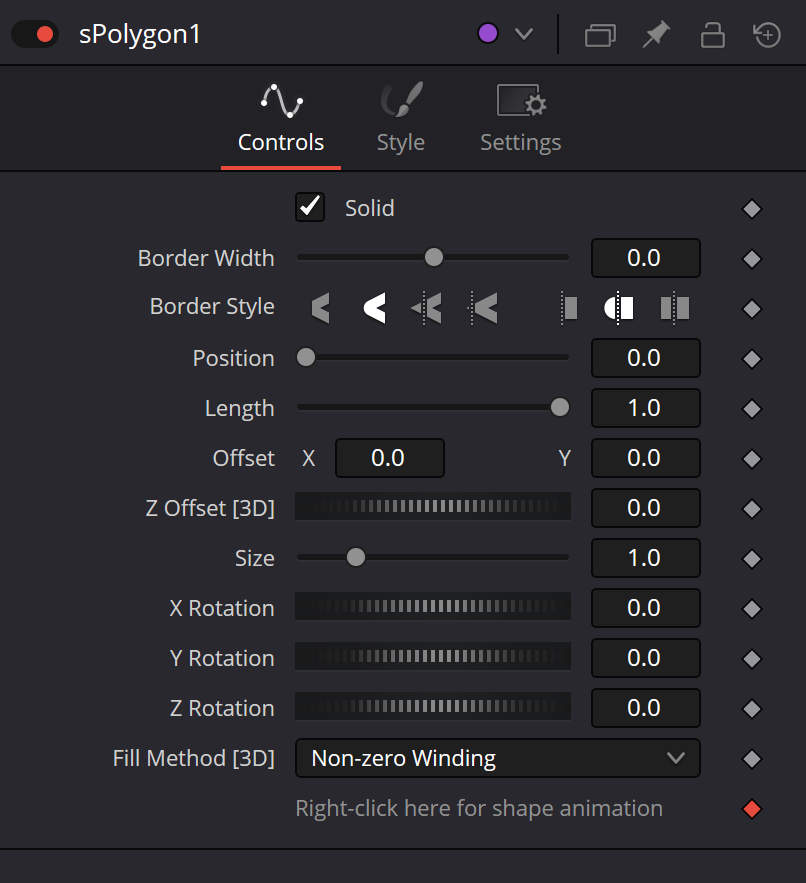Toggle Size keyframe diamond
The image size is (806, 883).
(752, 559)
